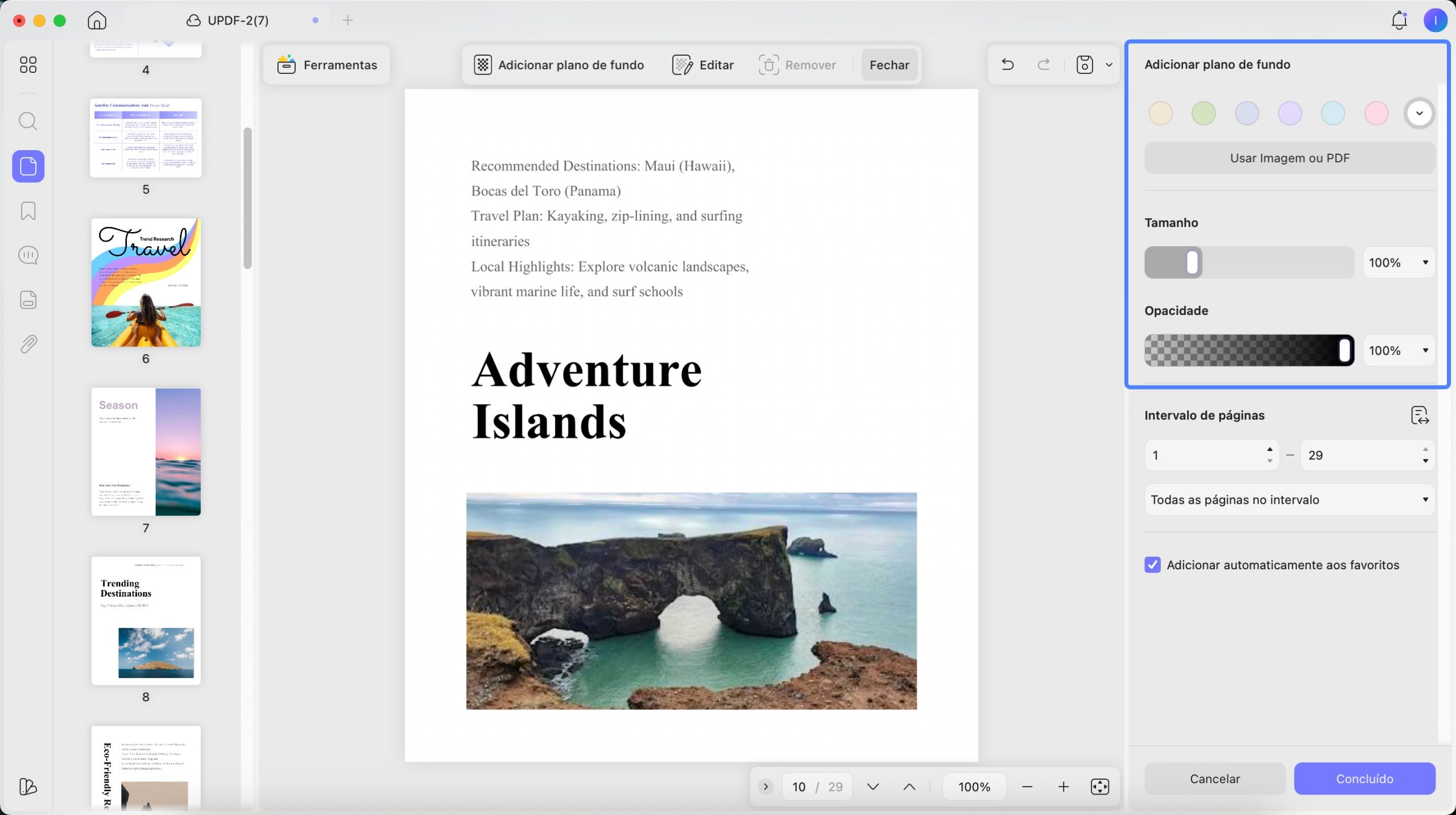The width and height of the screenshot is (1456, 815).
Task: Click the fit-to-screen icon in bottom bar
Action: click(1100, 787)
